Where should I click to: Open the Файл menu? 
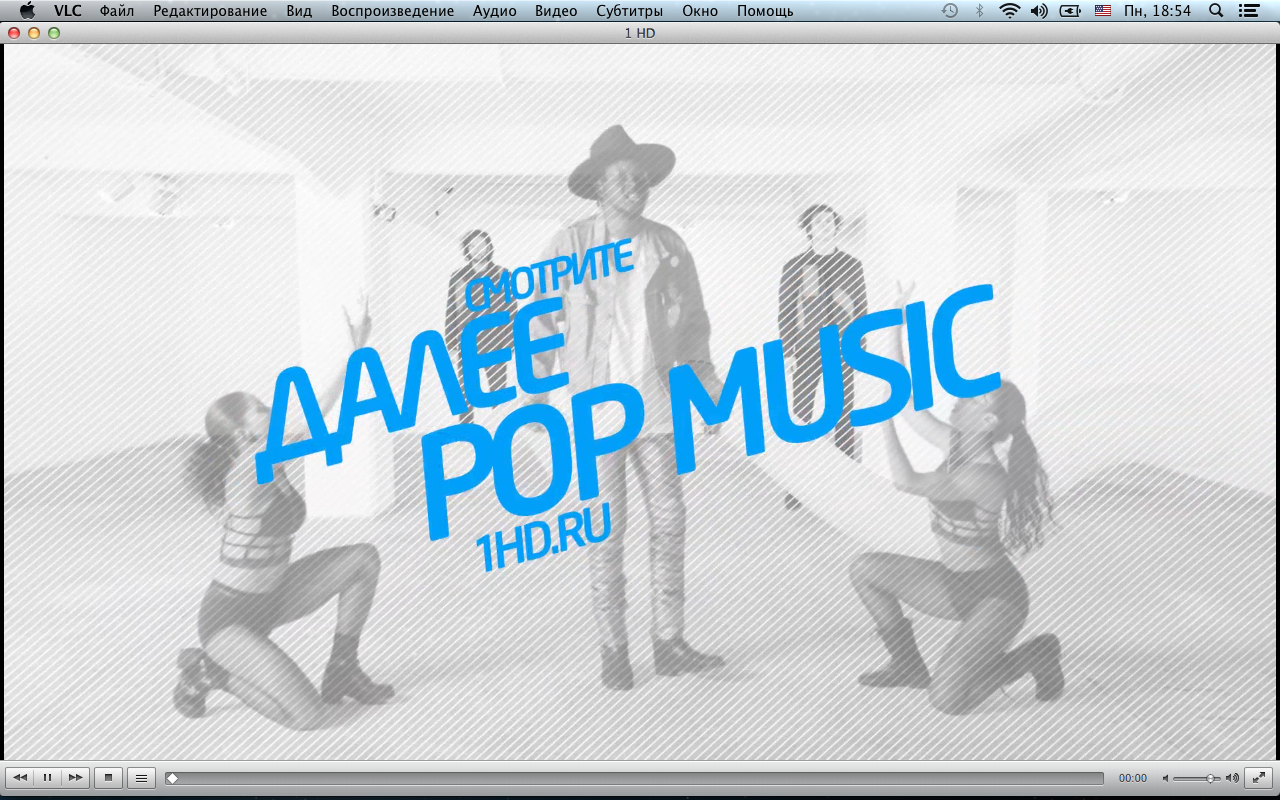pos(117,11)
